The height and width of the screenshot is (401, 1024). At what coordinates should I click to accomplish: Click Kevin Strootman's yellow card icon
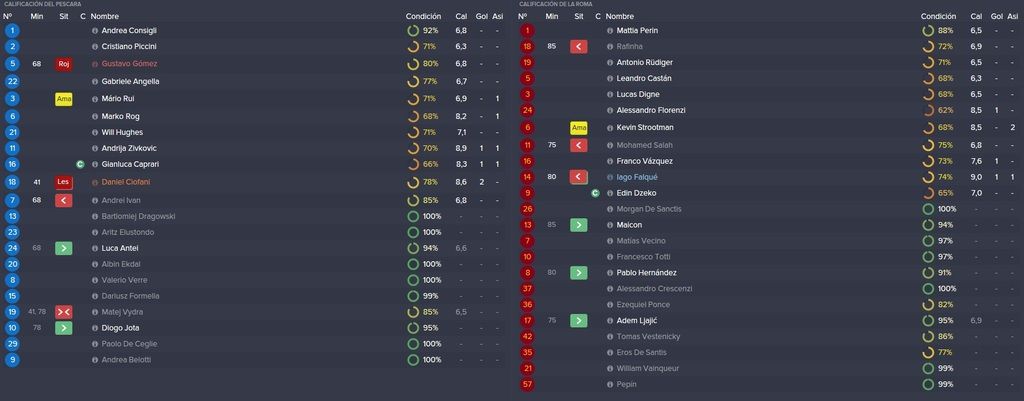579,128
